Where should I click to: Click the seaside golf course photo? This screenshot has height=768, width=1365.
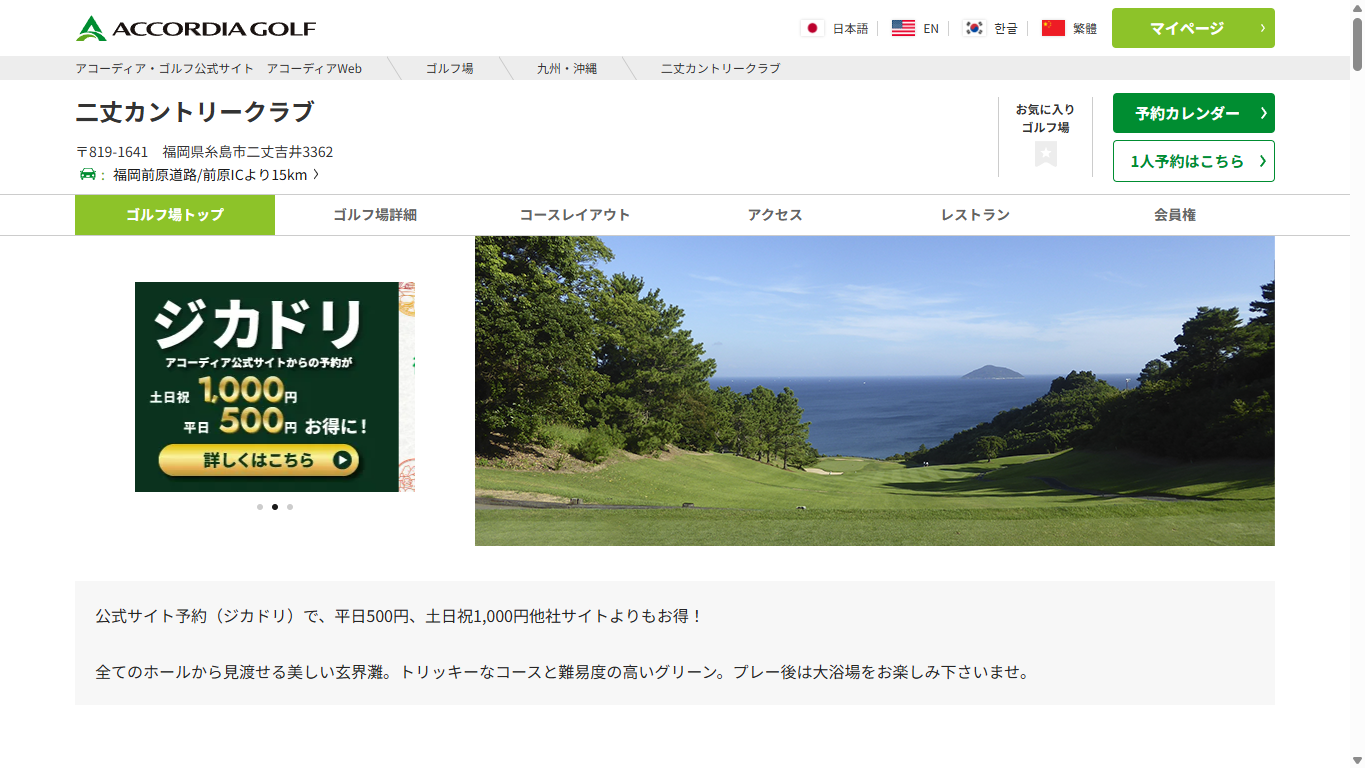click(x=875, y=391)
